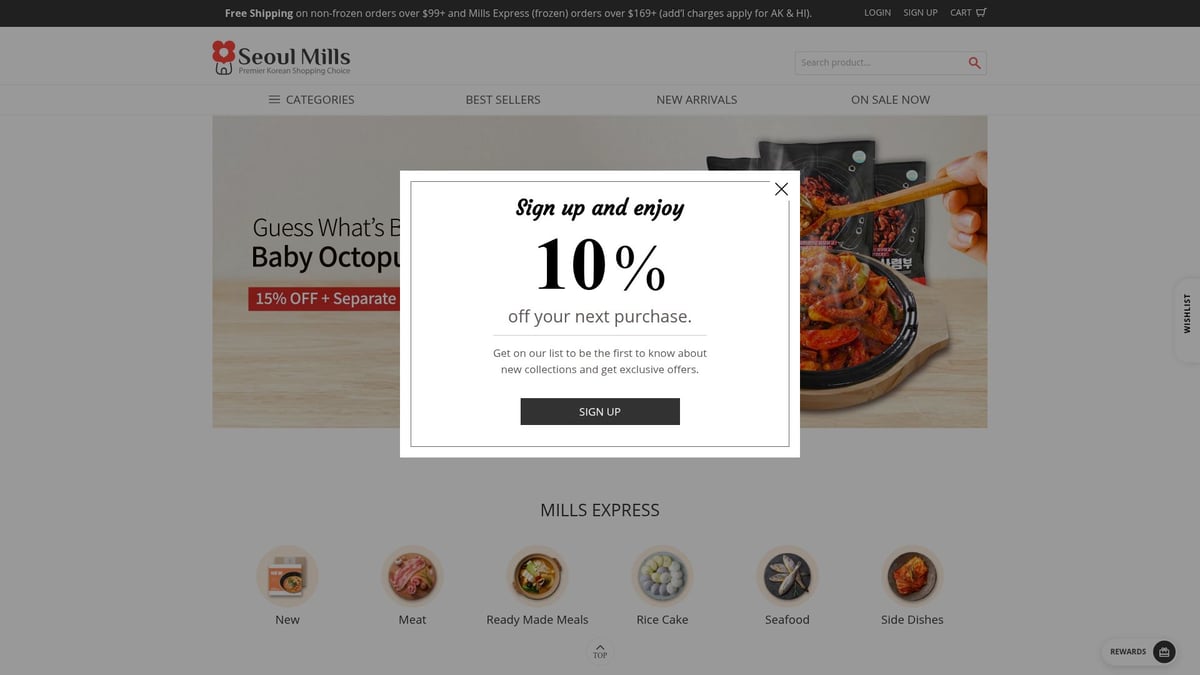
Task: Open the Rewards gift icon
Action: 1164,652
